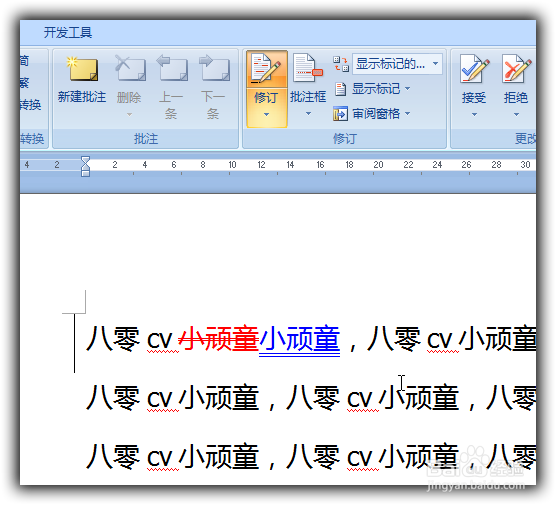Click the 新建批注 sticky note icon

pyautogui.click(x=82, y=69)
